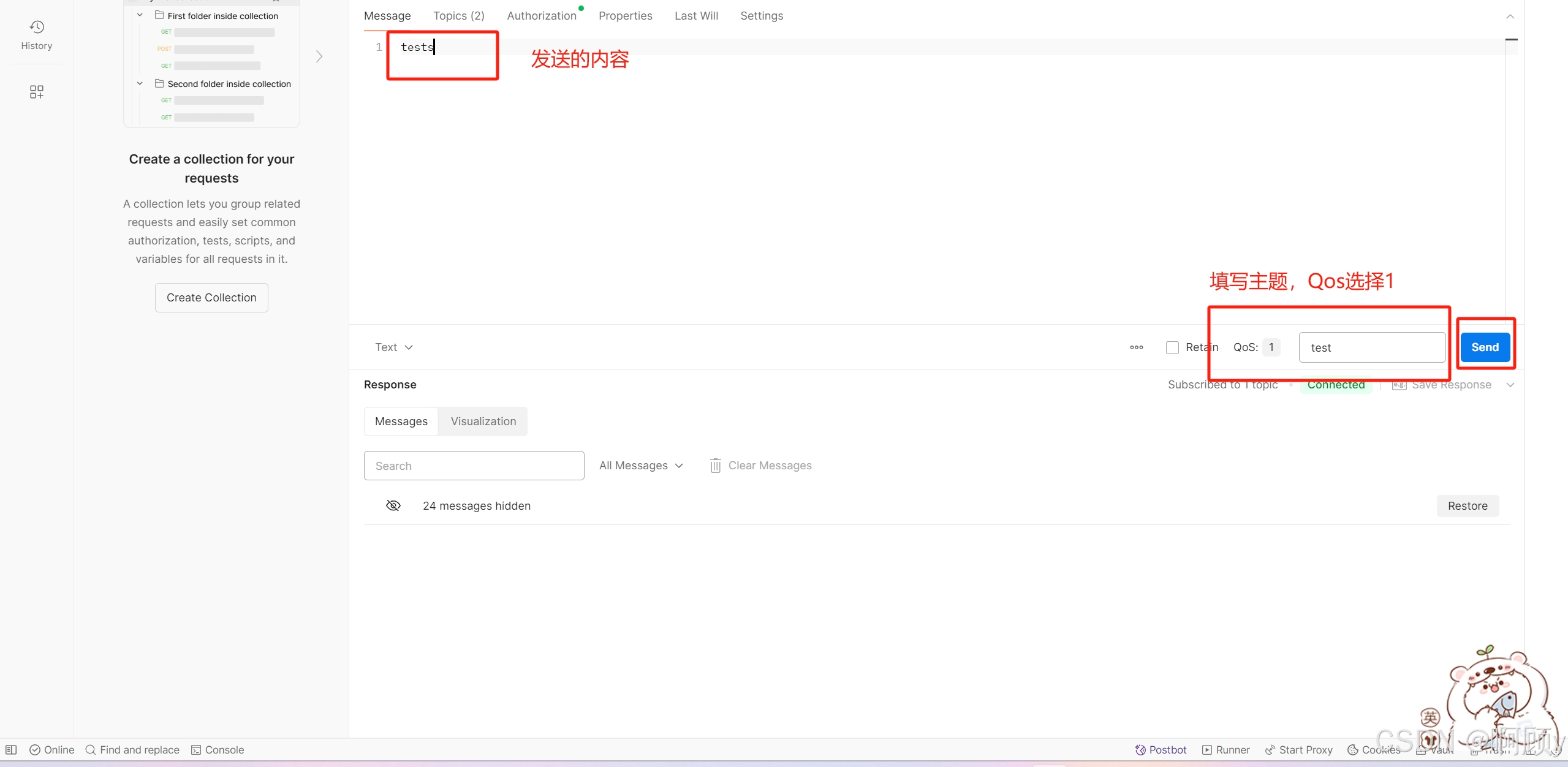Switch to the Topics (2) tab
Viewport: 1568px width, 767px height.
458,16
